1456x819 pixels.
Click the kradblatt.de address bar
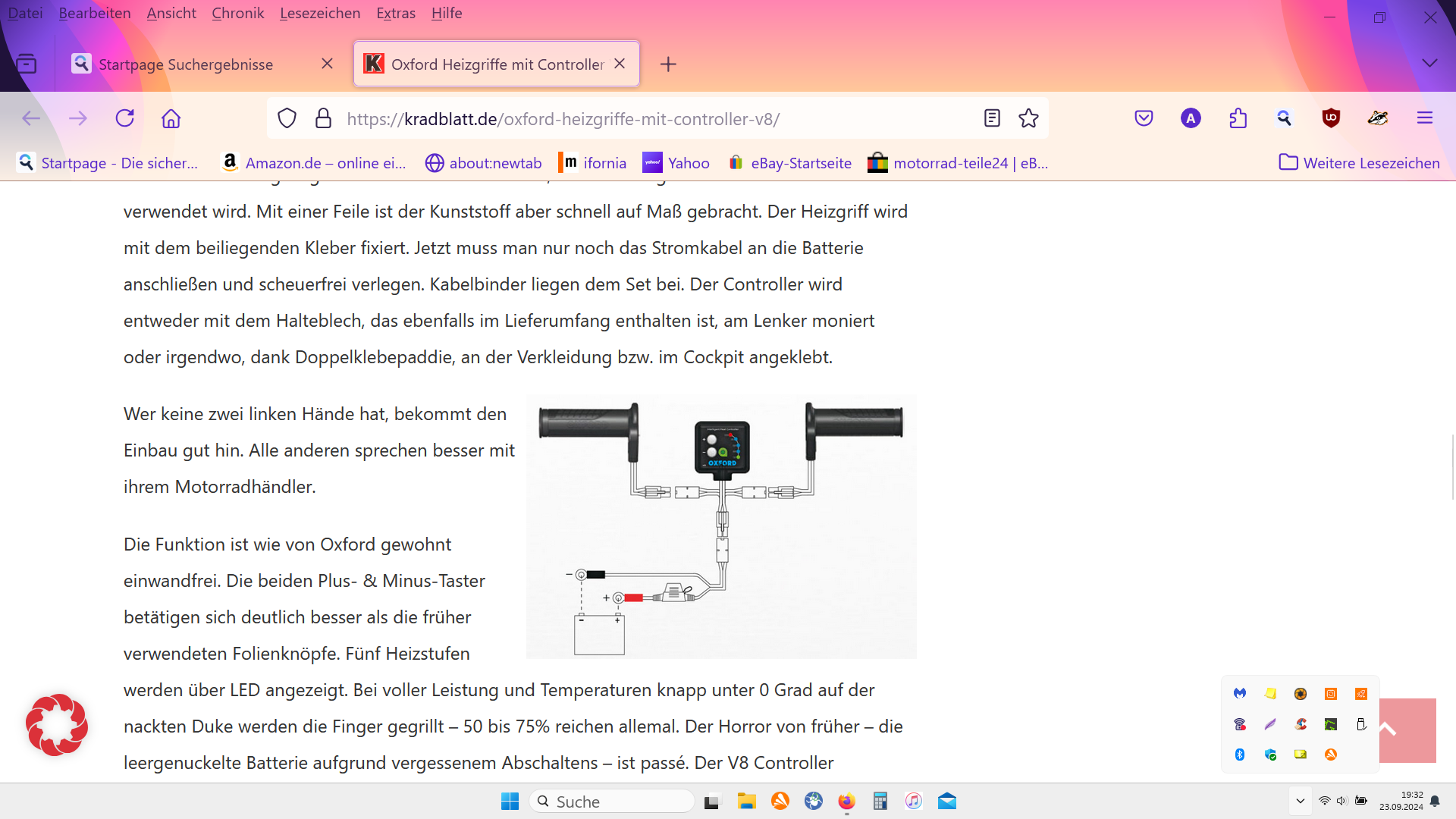(x=658, y=118)
